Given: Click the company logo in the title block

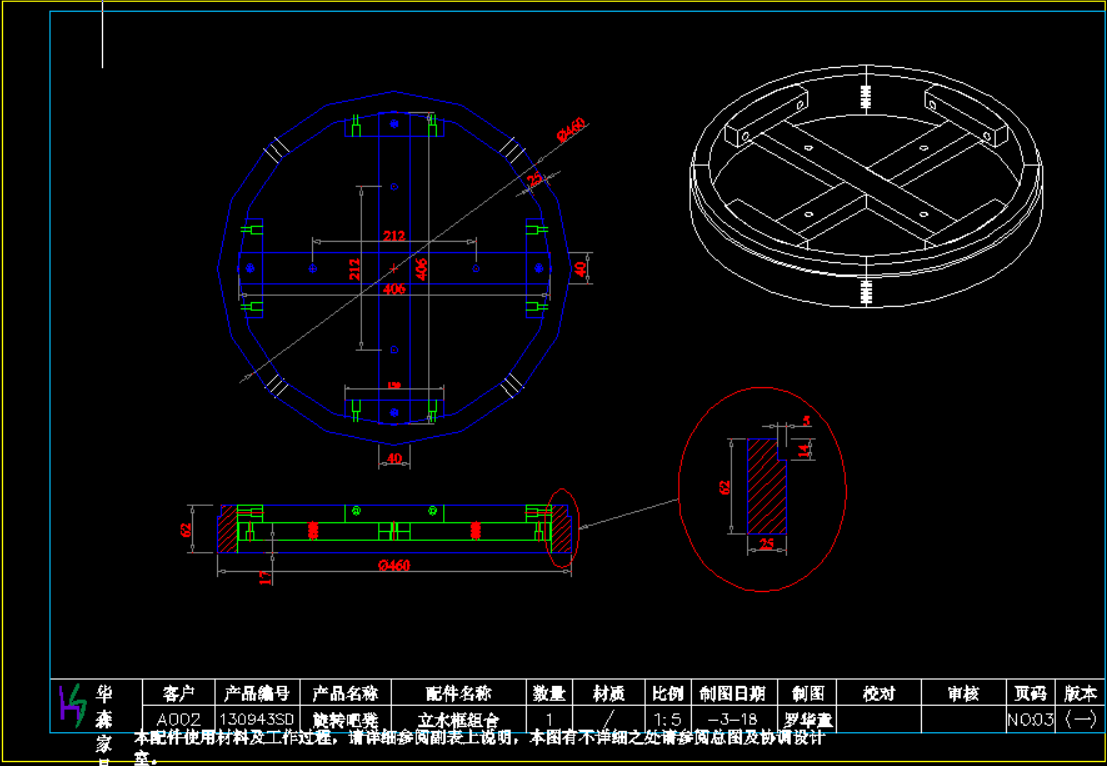Looking at the screenshot, I should [x=71, y=705].
